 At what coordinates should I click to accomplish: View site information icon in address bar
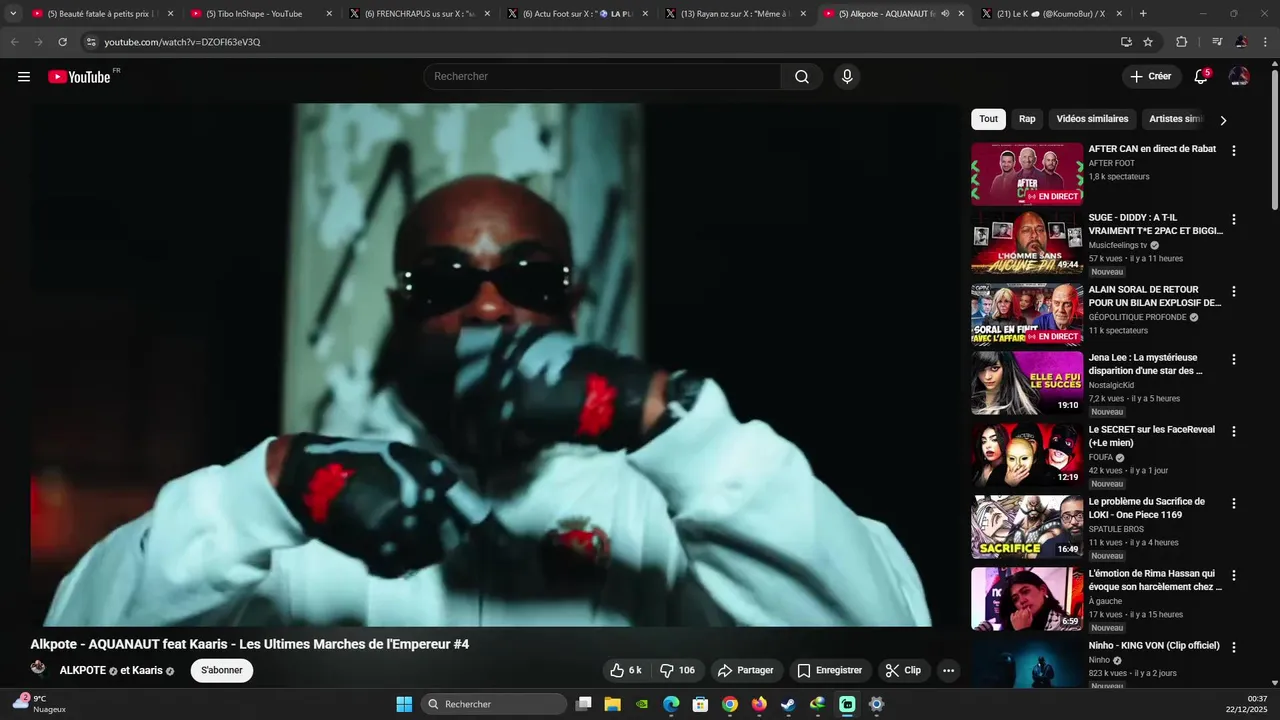[x=91, y=42]
